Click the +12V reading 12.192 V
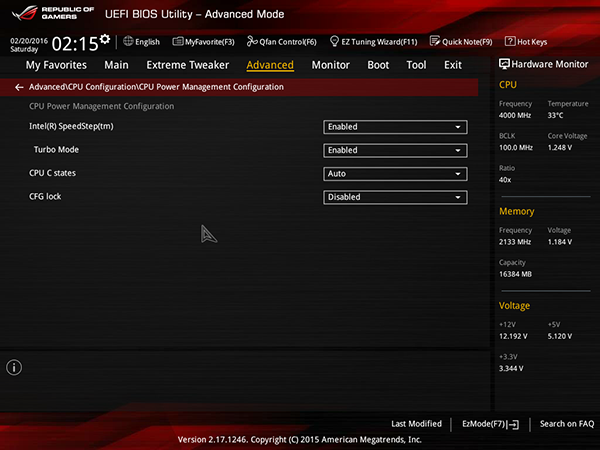The width and height of the screenshot is (600, 450). 513,336
